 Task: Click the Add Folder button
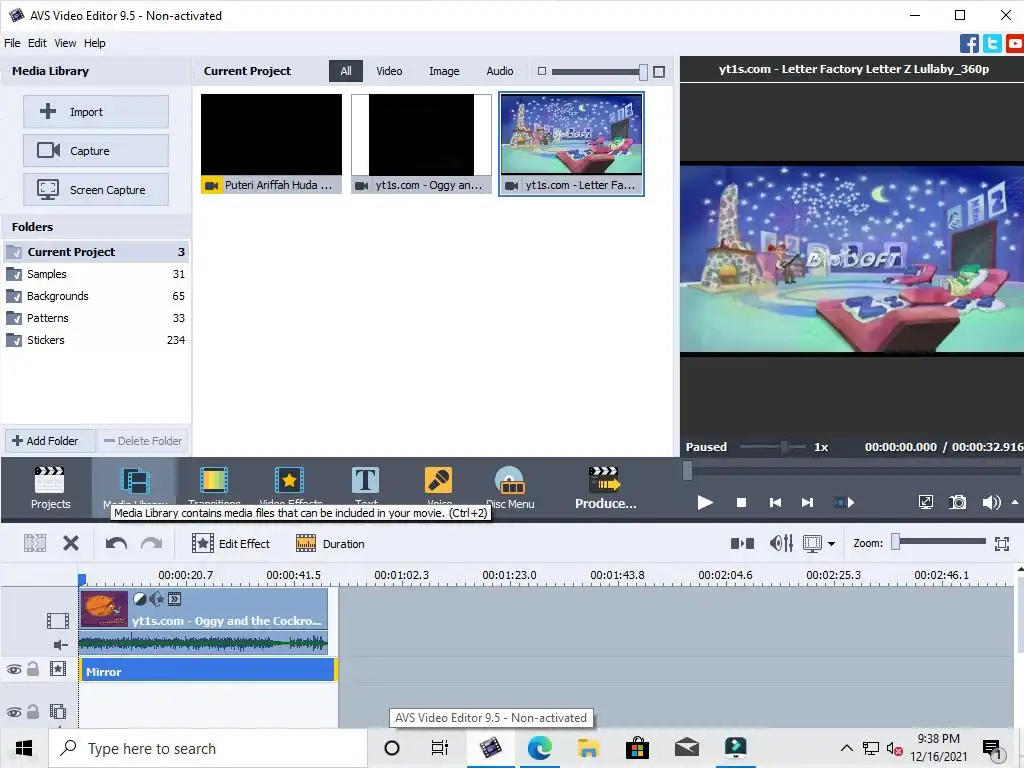tap(50, 441)
